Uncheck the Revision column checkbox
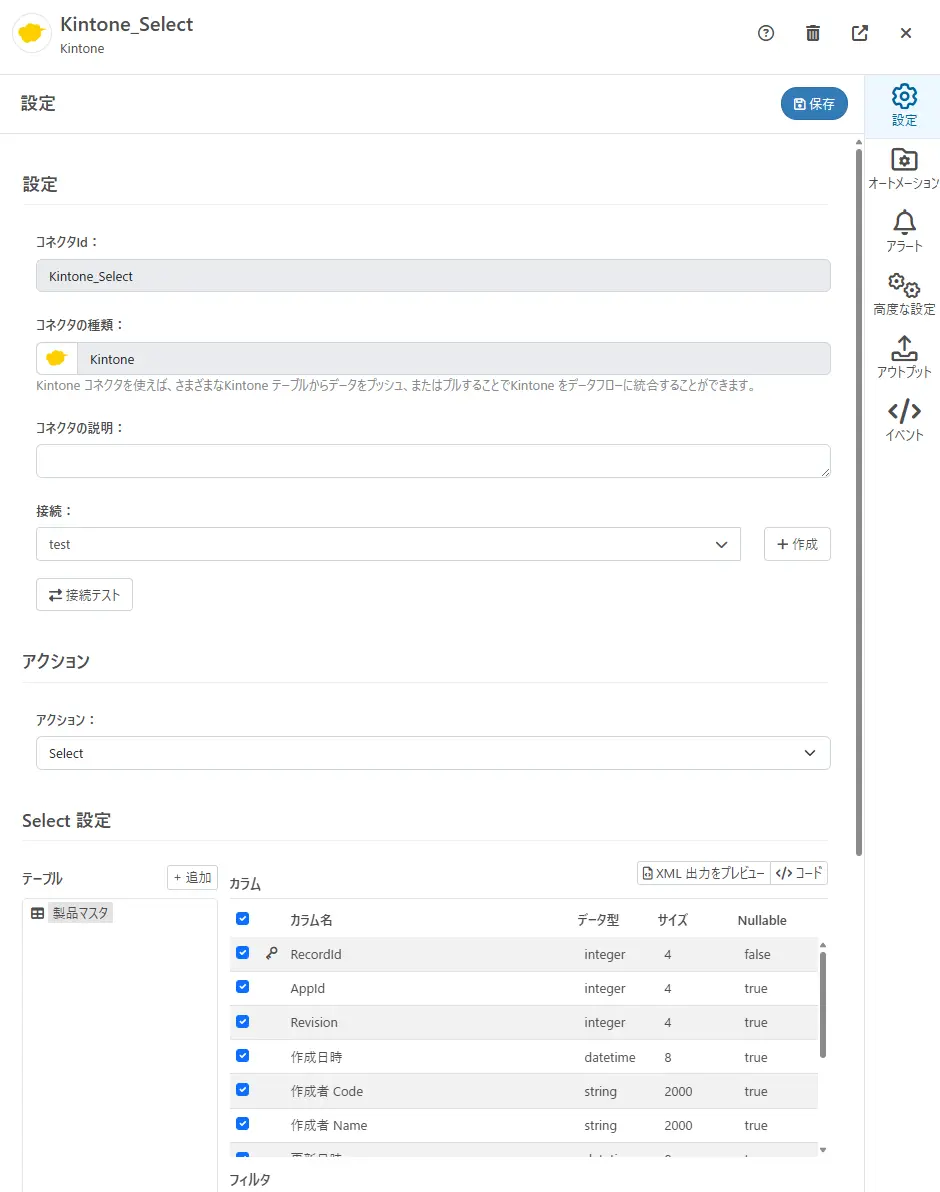The height and width of the screenshot is (1192, 940). pos(242,1021)
